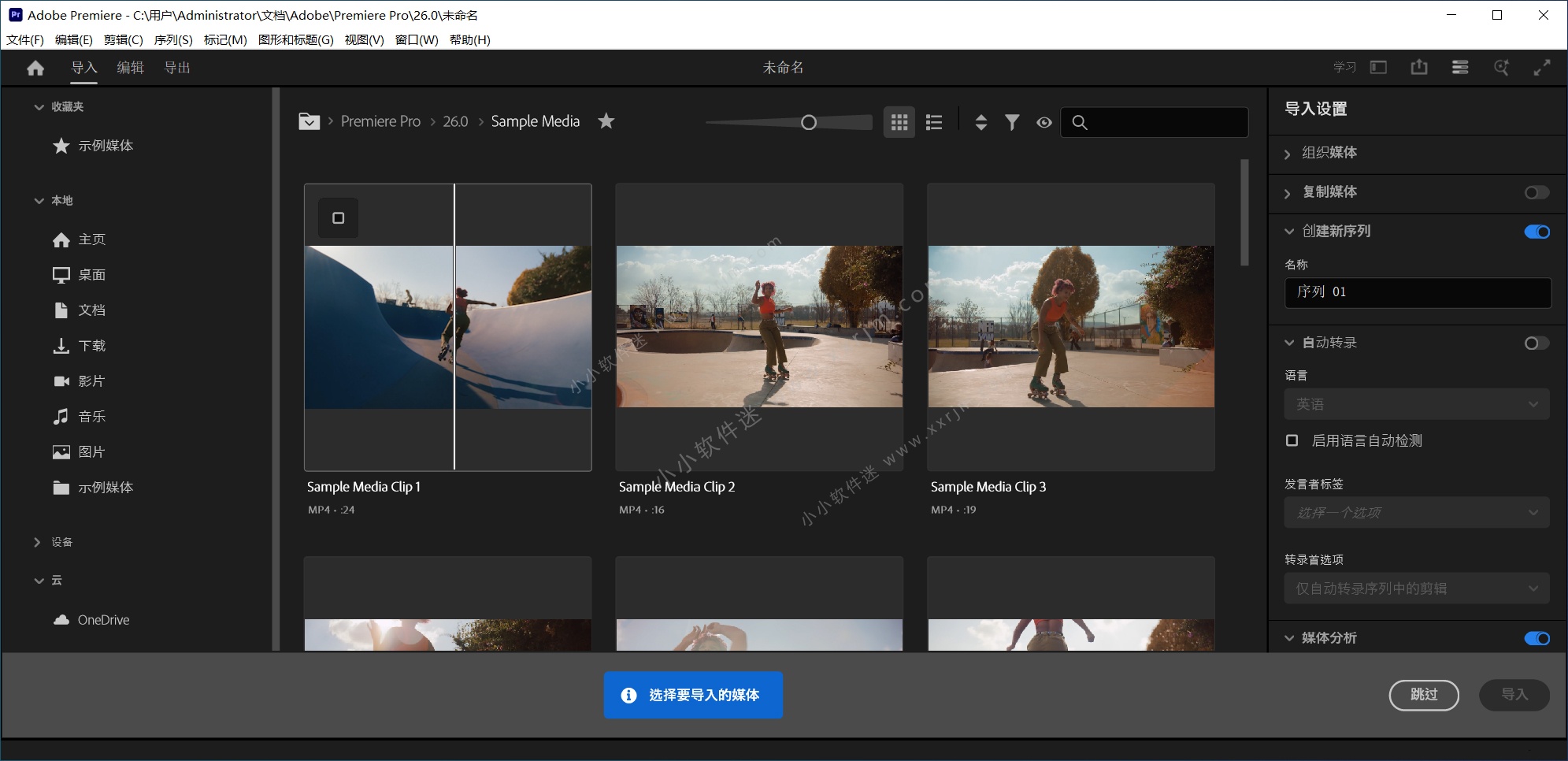This screenshot has height=761, width=1568.
Task: Switch to grid view of media
Action: pyautogui.click(x=899, y=122)
